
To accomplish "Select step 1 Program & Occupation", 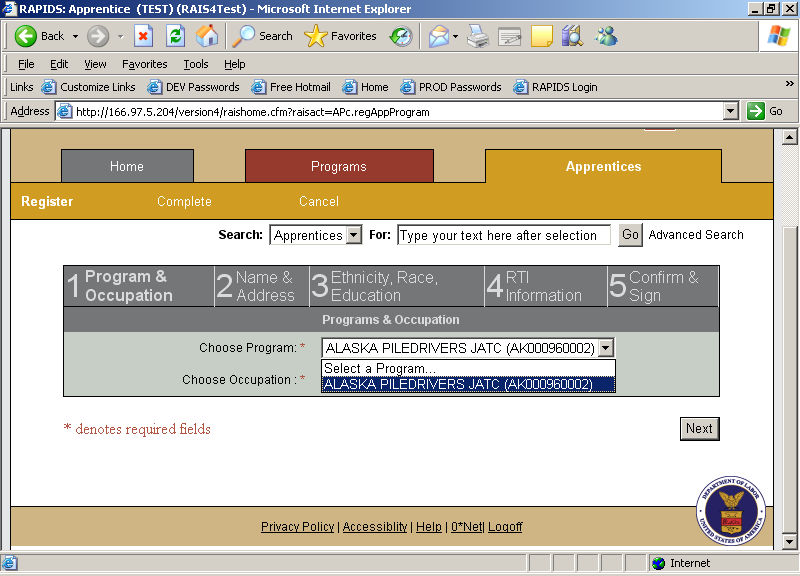I will coord(139,286).
